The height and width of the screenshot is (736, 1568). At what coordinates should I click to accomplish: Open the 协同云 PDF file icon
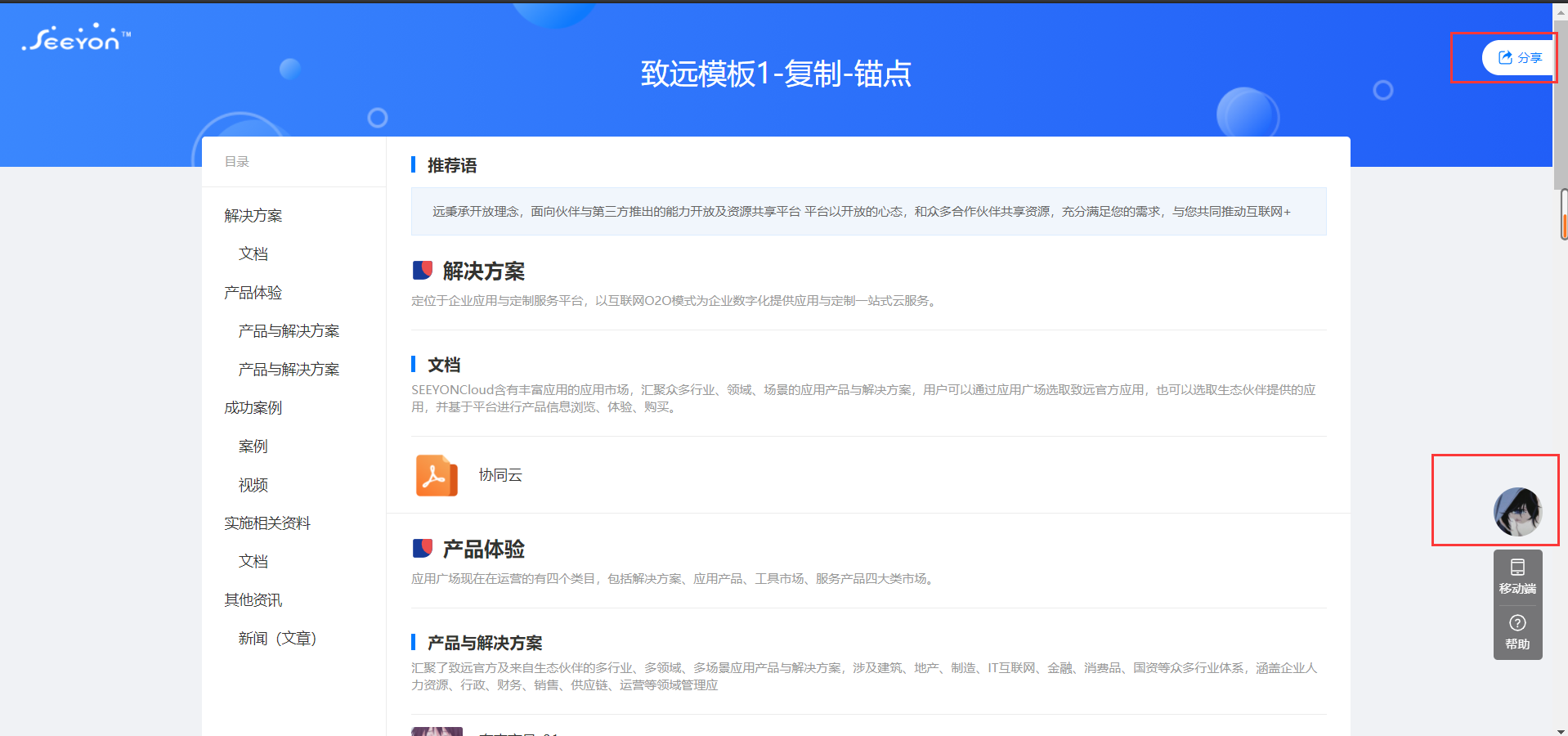[x=437, y=475]
